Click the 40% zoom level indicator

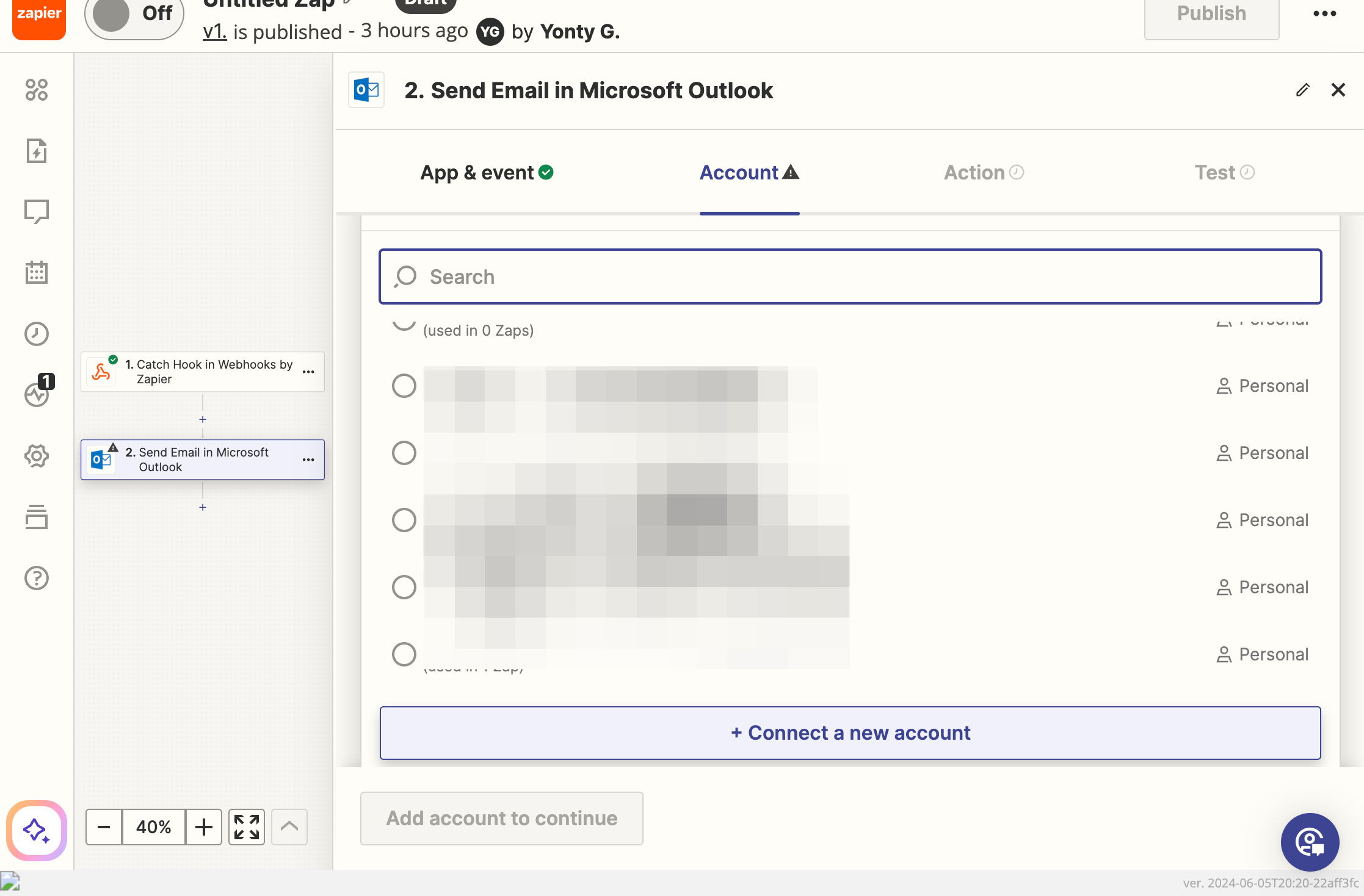click(153, 827)
